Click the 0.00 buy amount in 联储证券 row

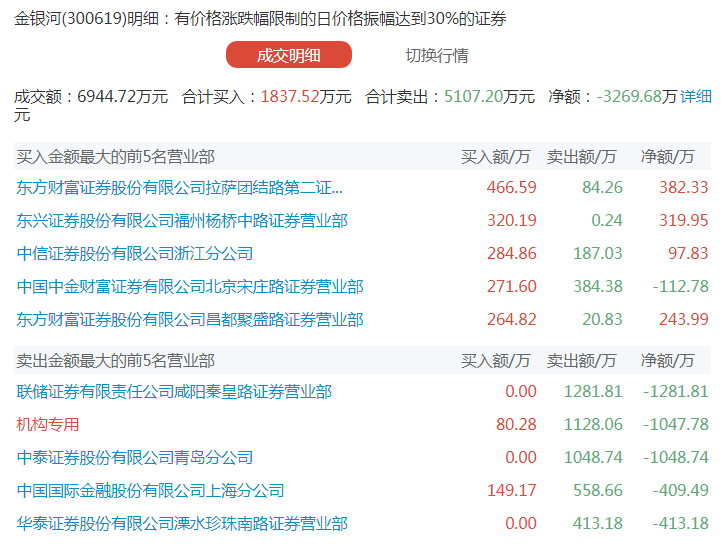pos(521,391)
